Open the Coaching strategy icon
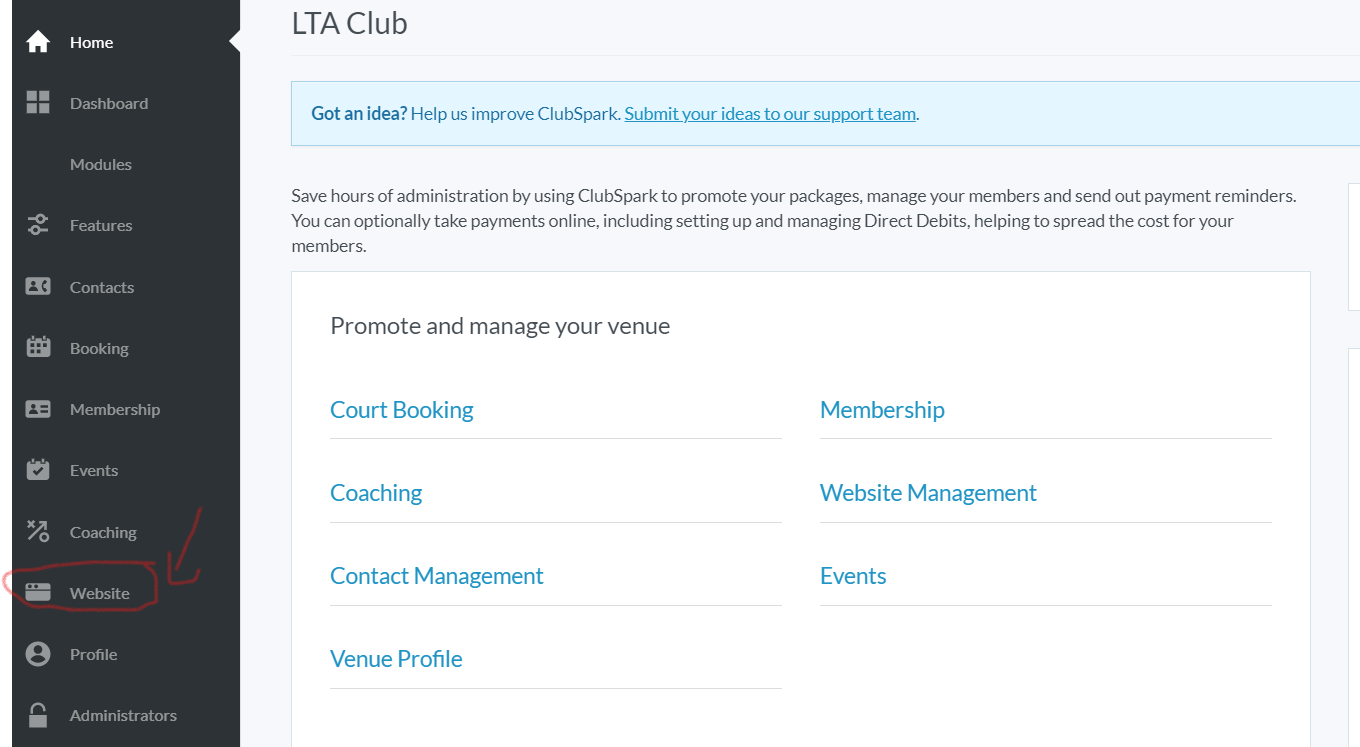Image resolution: width=1360 pixels, height=747 pixels. coord(38,531)
